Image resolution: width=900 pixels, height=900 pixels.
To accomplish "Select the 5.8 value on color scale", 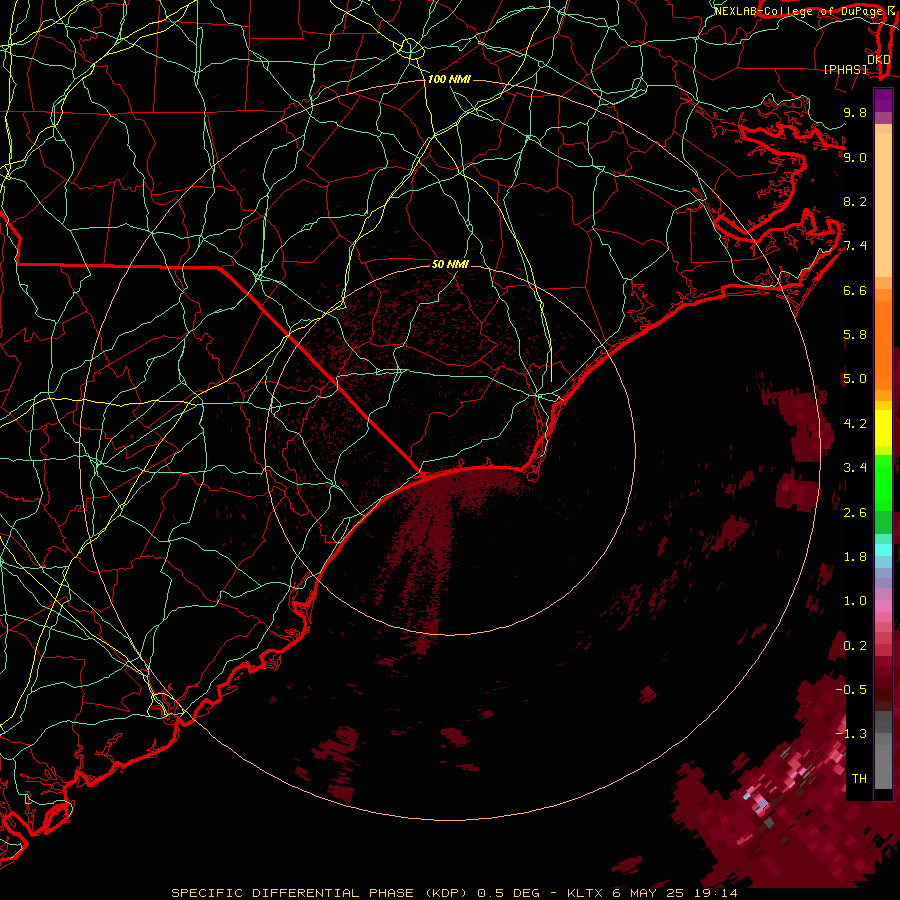I will tap(855, 335).
